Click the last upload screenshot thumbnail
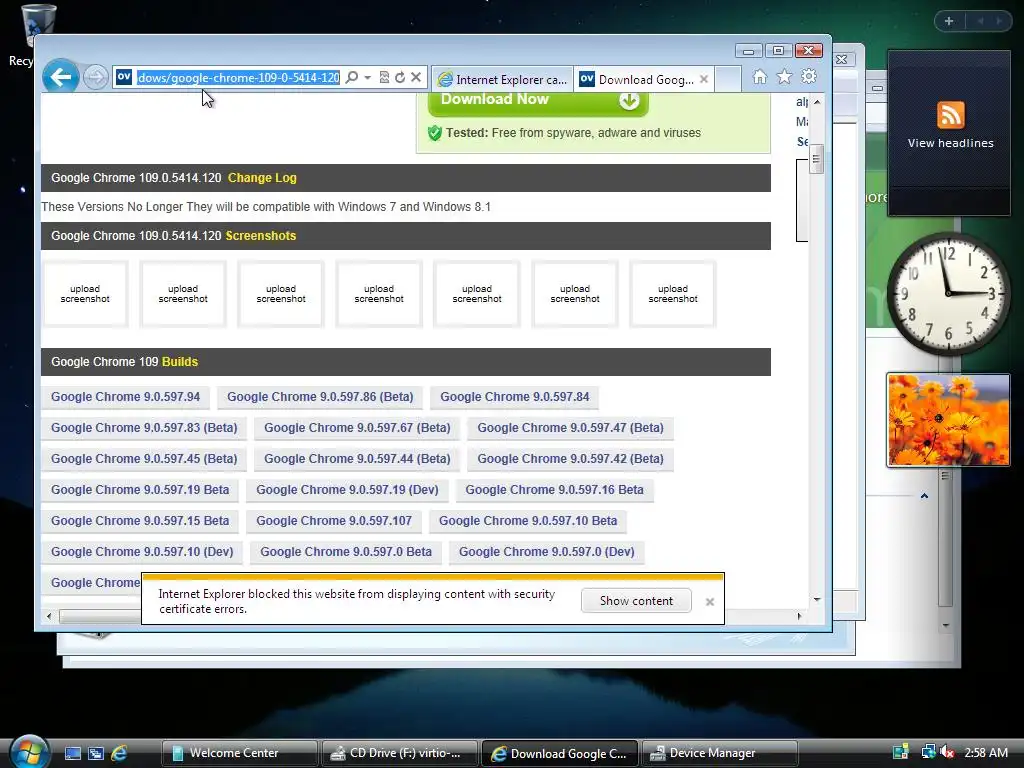1024x768 pixels. pos(673,294)
